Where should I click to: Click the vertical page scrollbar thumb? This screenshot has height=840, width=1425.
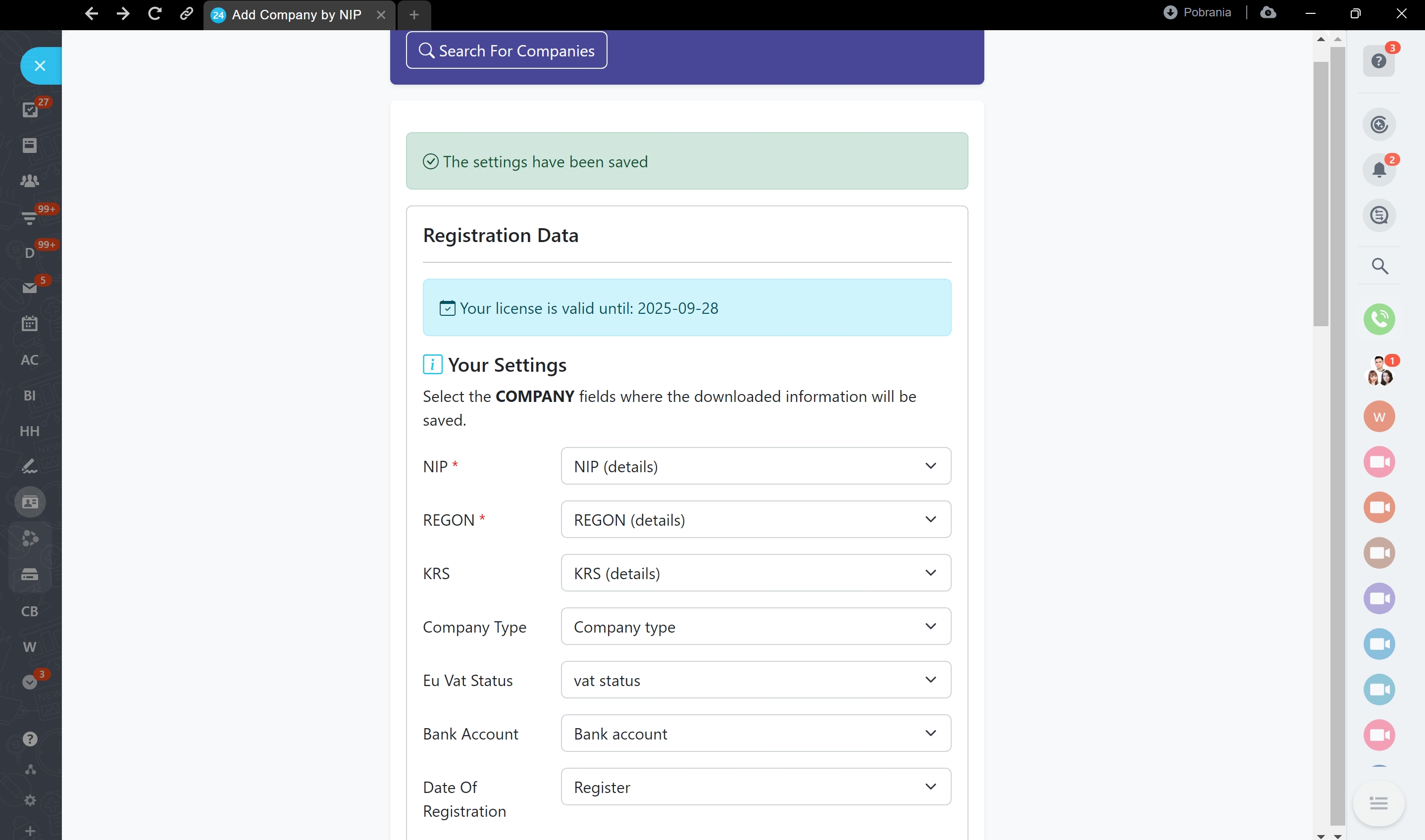point(1320,193)
